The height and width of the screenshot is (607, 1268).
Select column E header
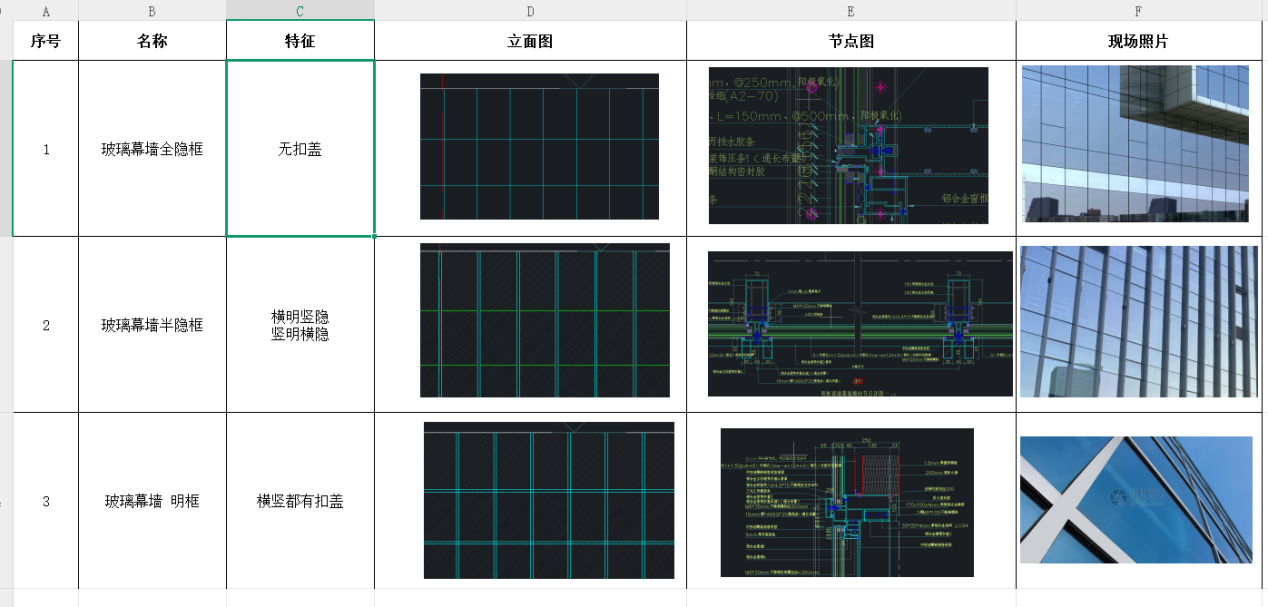[850, 9]
